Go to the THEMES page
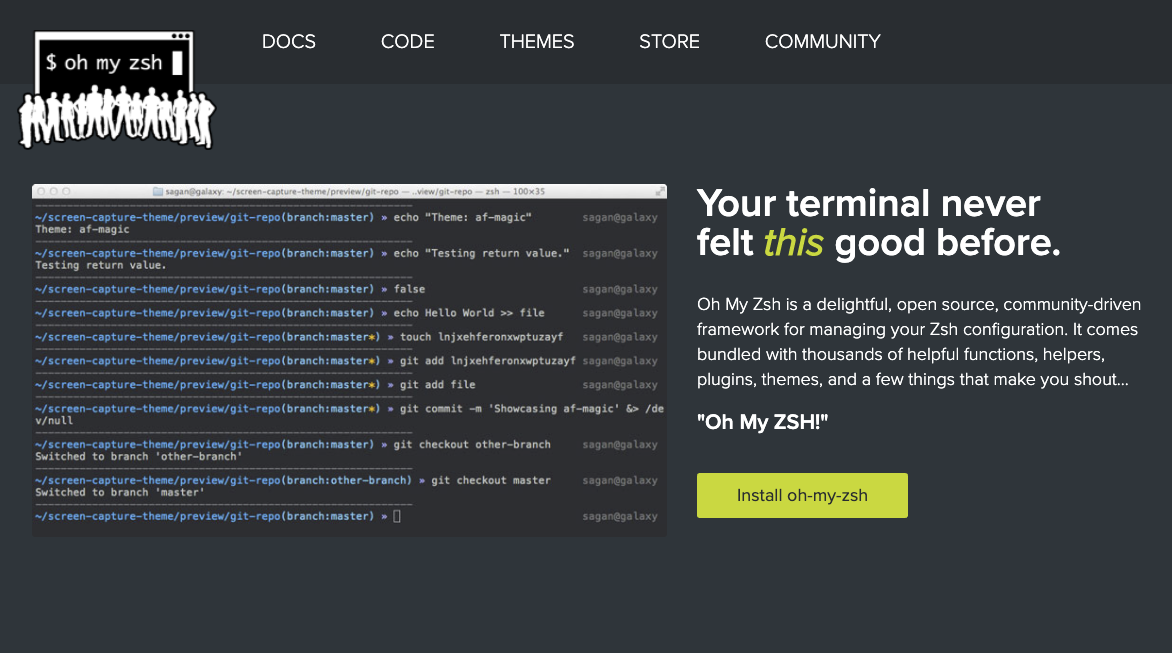 coord(537,42)
